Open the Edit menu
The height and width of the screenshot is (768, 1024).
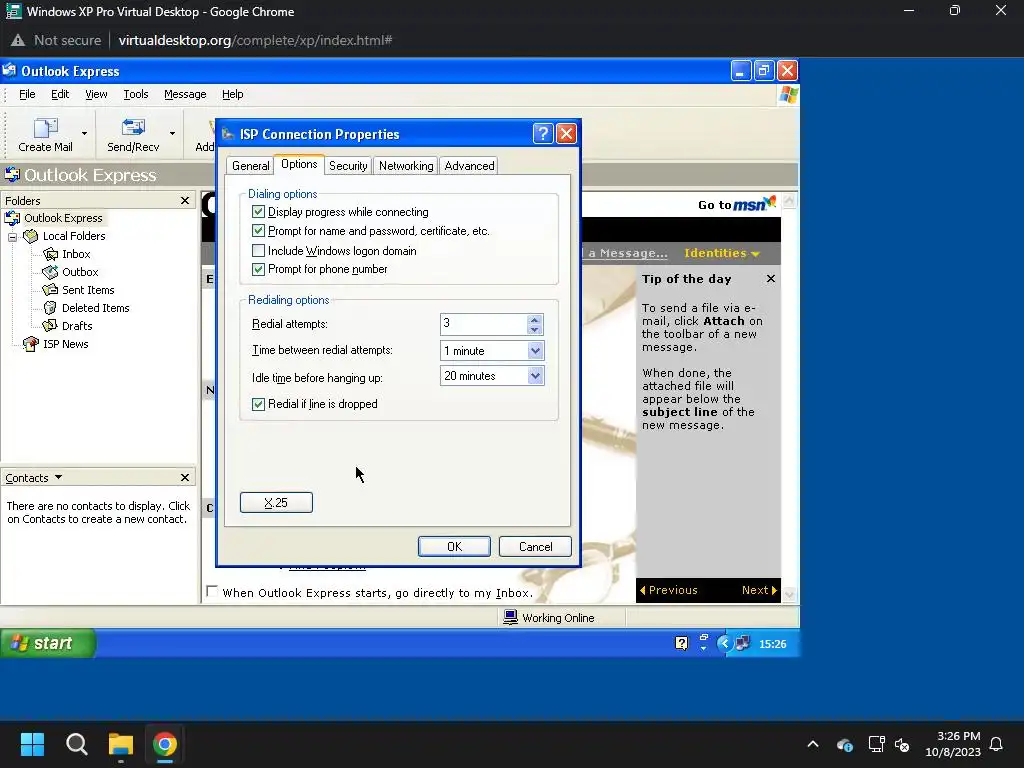tap(60, 94)
